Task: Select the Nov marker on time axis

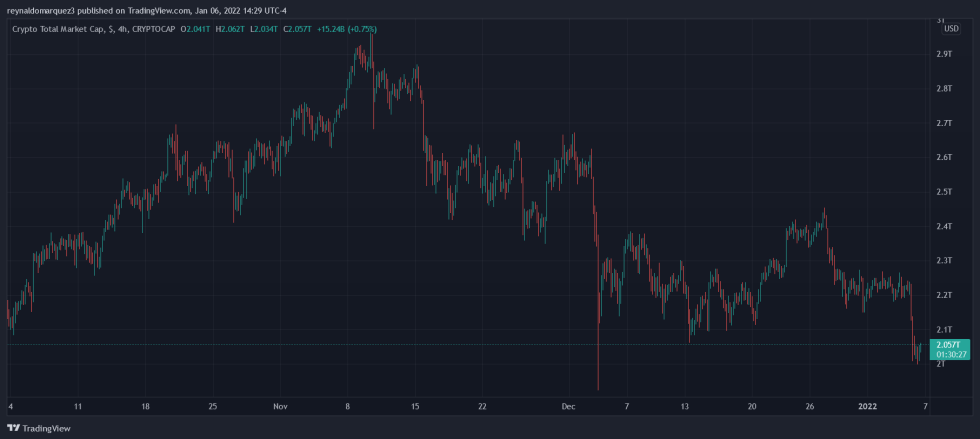Action: 280,407
